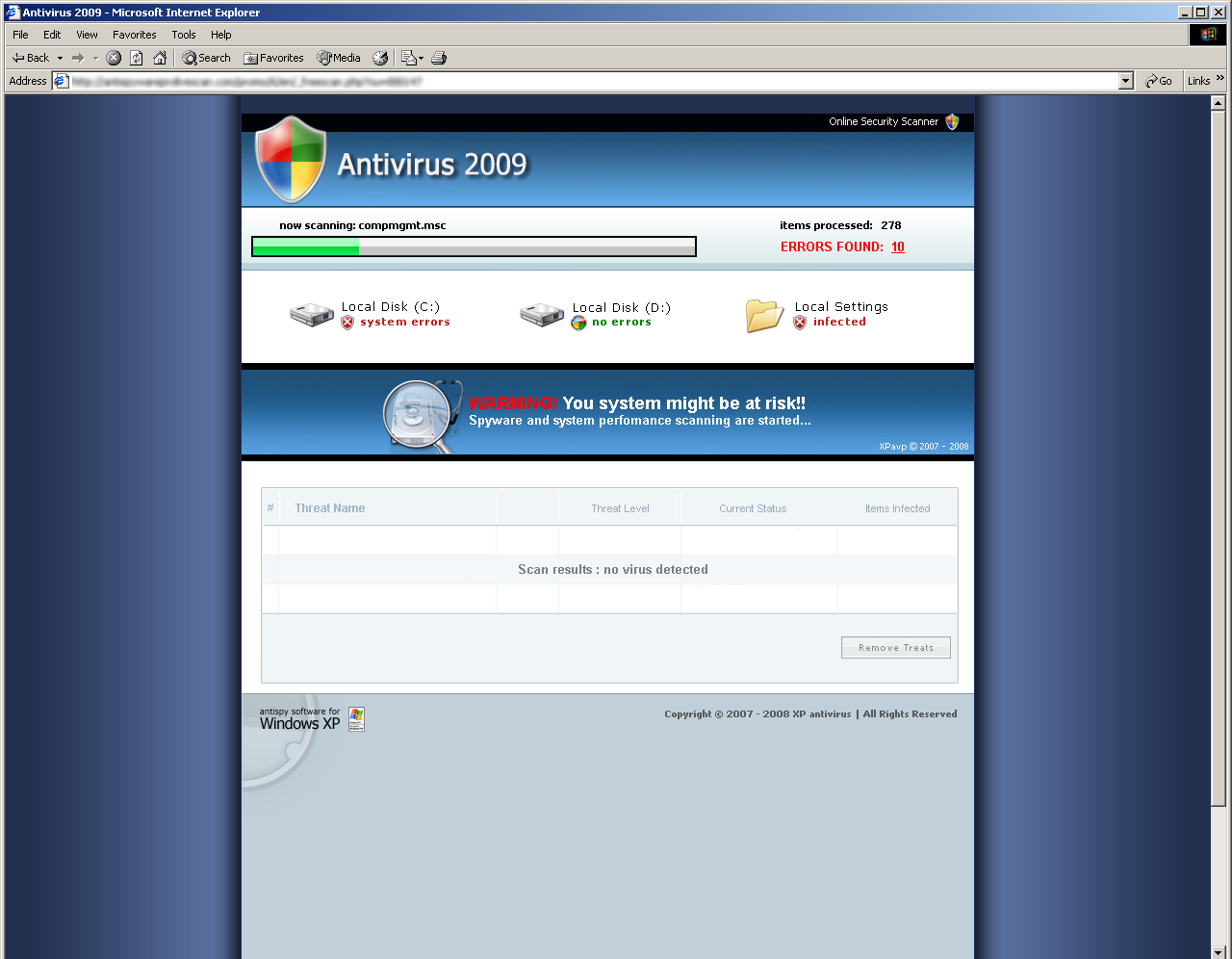Click the Threat Name column header
This screenshot has height=959, width=1232.
330,508
